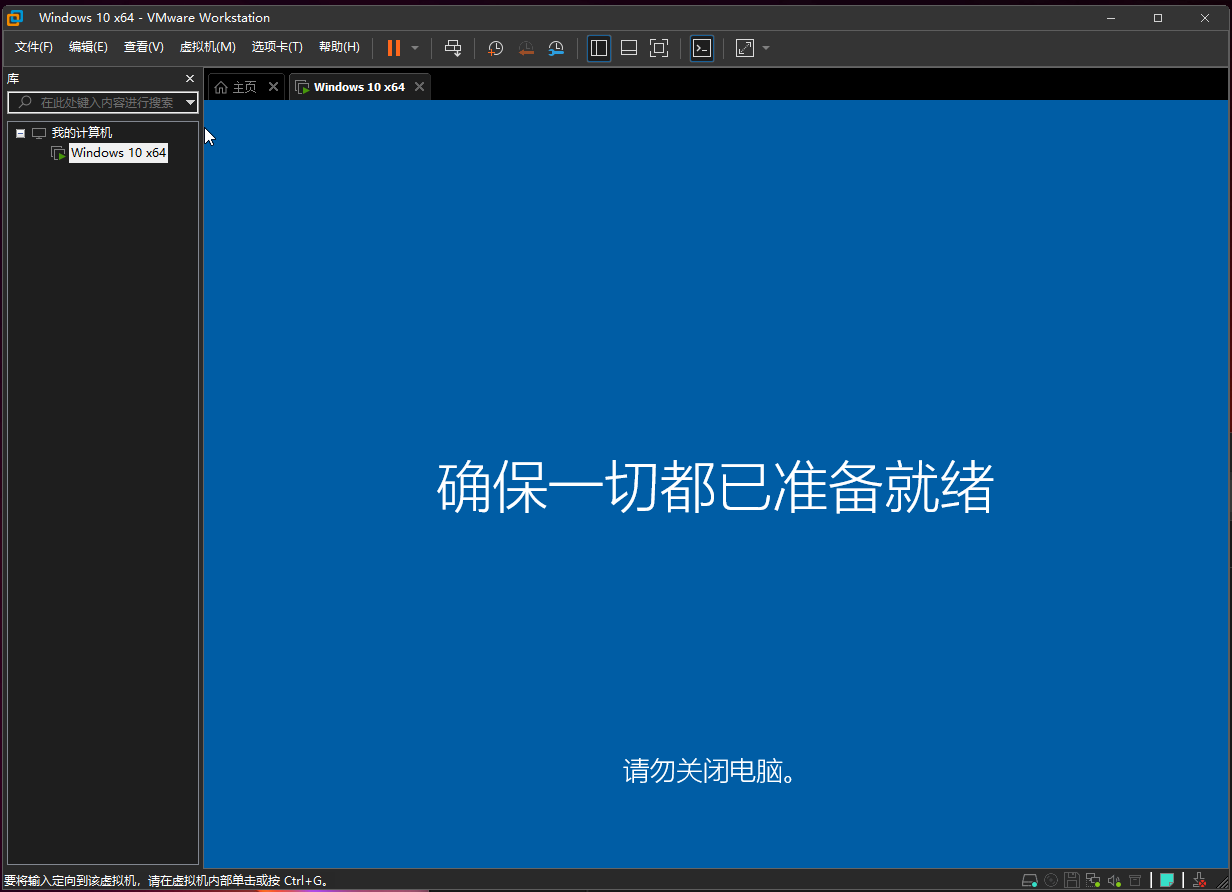The height and width of the screenshot is (892, 1232).
Task: Toggle the library sidebar view button
Action: tap(599, 48)
